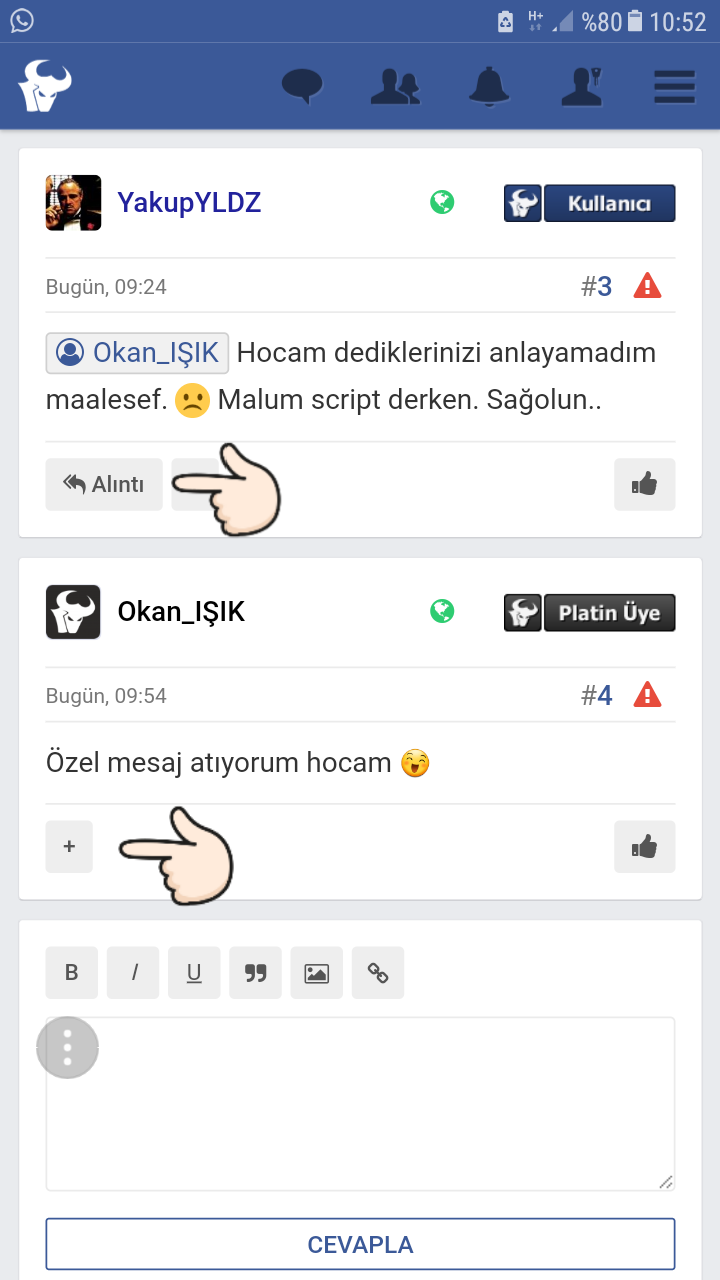Viewport: 720px width, 1280px height.
Task: Report post #3 with warning triangle
Action: (x=648, y=287)
